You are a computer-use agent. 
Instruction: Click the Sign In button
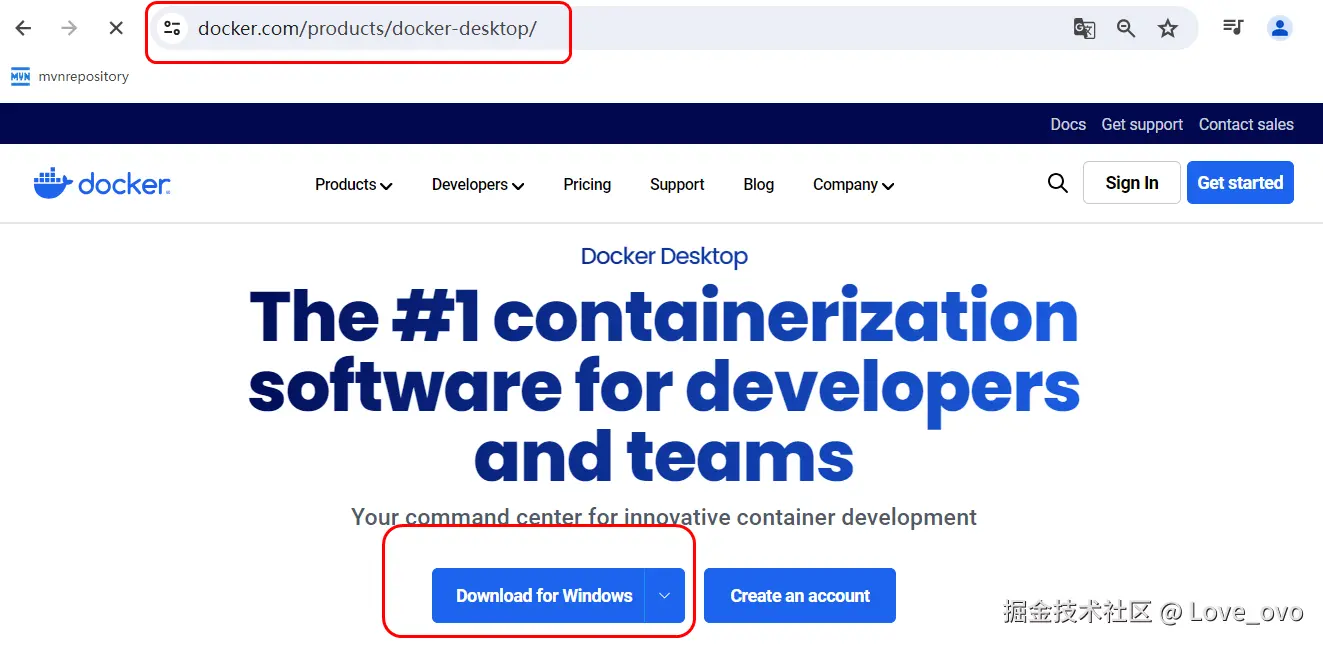(x=1132, y=183)
